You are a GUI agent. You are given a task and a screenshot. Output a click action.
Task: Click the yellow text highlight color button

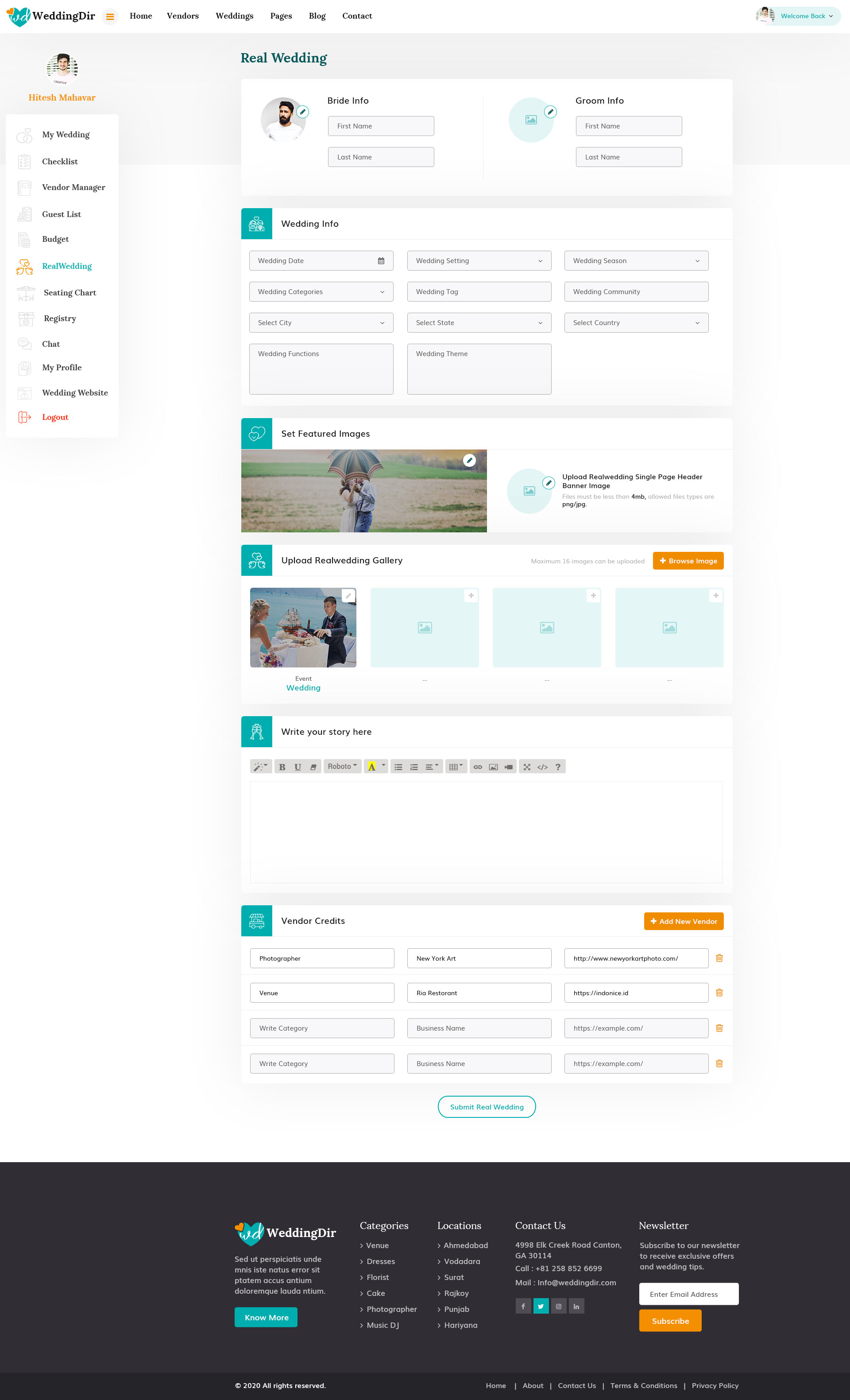[x=371, y=767]
